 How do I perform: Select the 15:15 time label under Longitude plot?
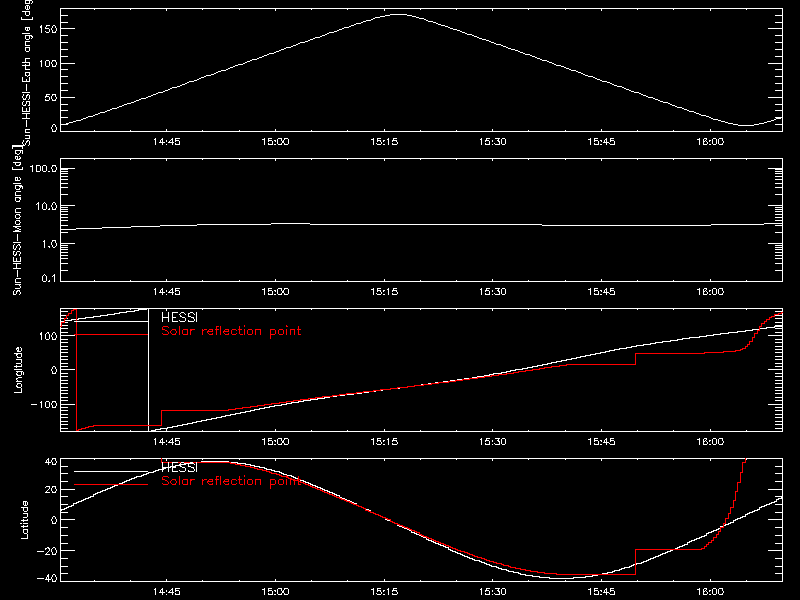(x=384, y=441)
